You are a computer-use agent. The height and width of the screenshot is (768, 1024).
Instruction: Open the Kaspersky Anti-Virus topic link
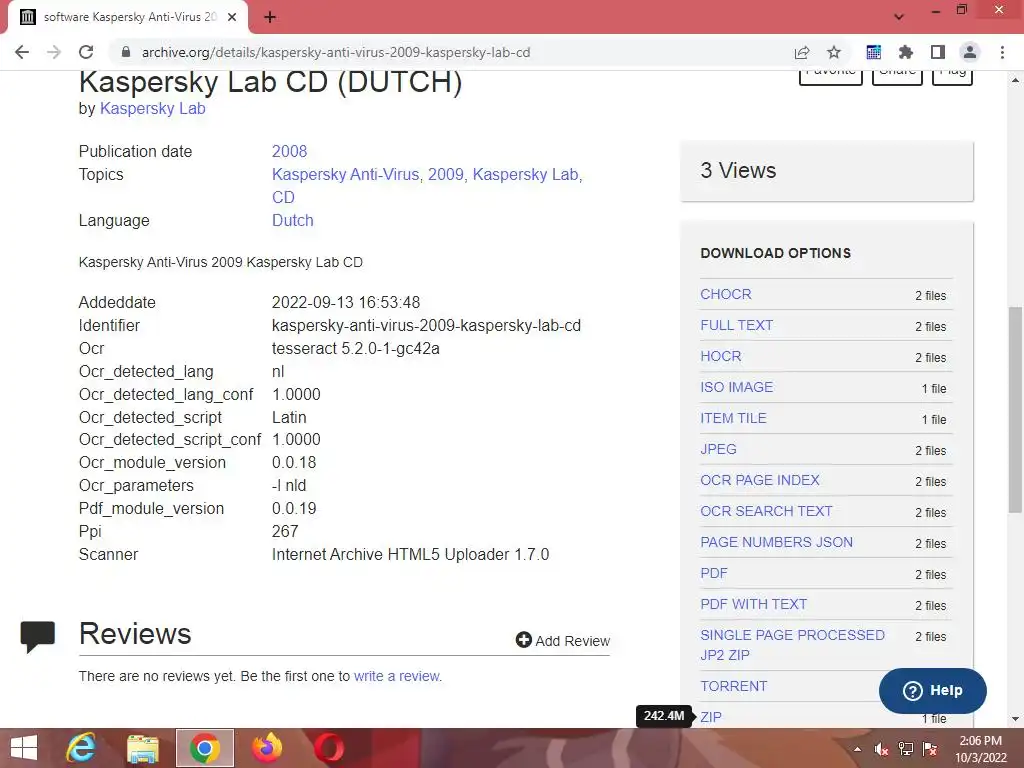pyautogui.click(x=345, y=174)
